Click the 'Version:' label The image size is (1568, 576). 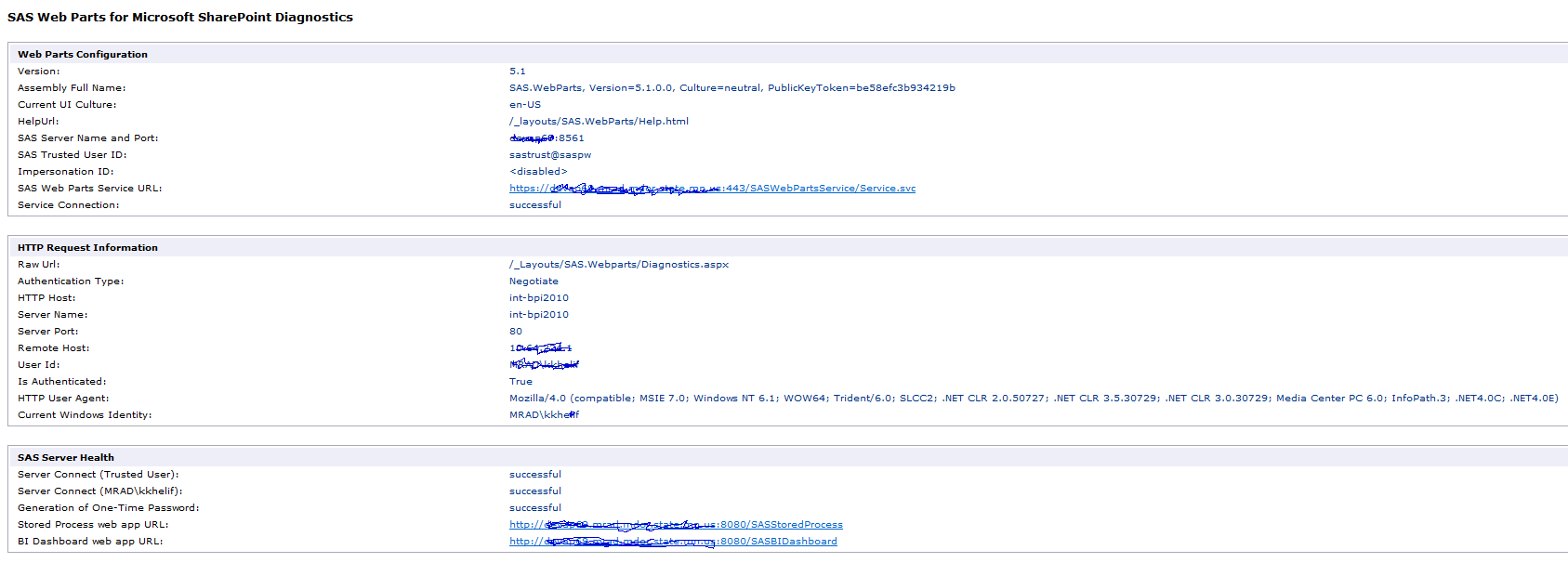click(38, 72)
